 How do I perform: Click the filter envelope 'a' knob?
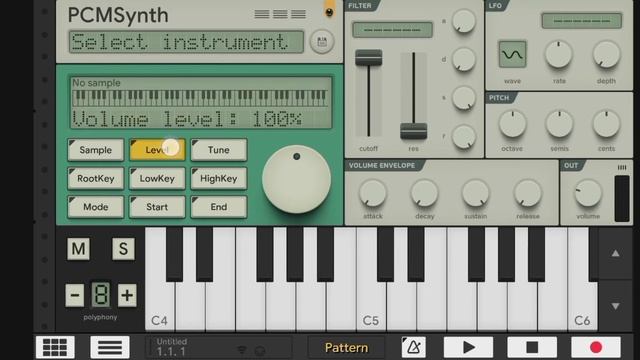(x=464, y=21)
